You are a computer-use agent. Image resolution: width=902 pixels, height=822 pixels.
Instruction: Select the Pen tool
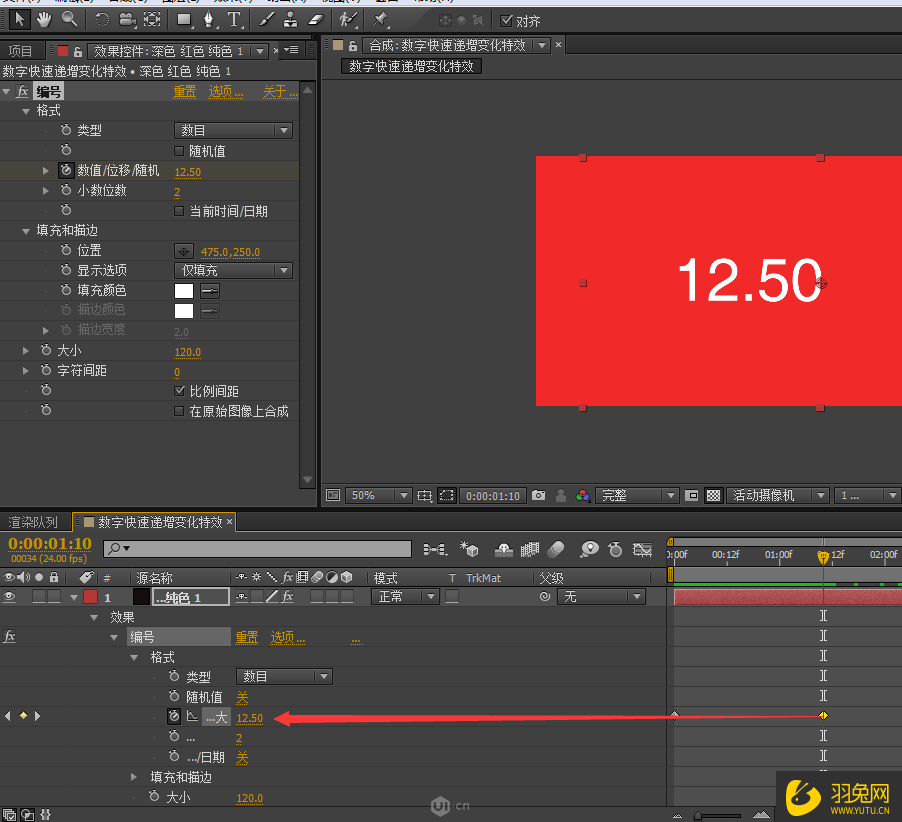[208, 17]
